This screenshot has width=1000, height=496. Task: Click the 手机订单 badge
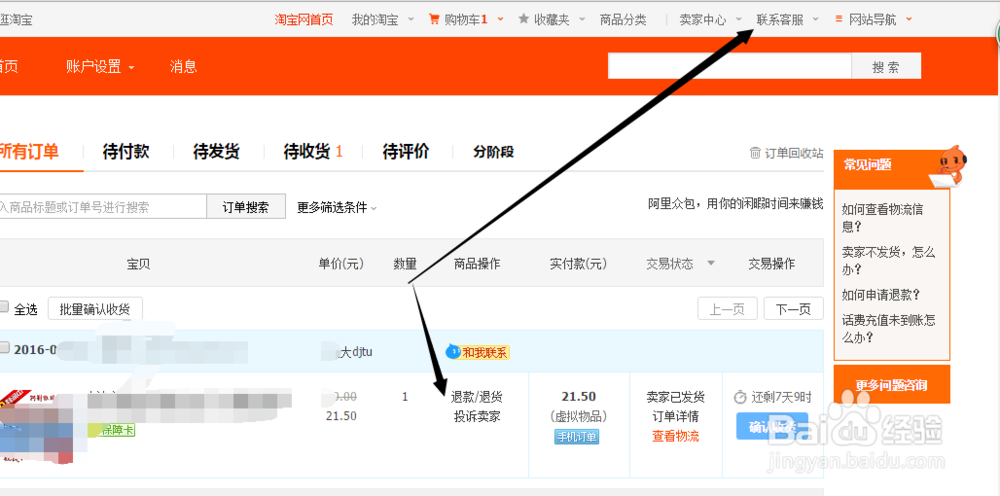tap(577, 437)
